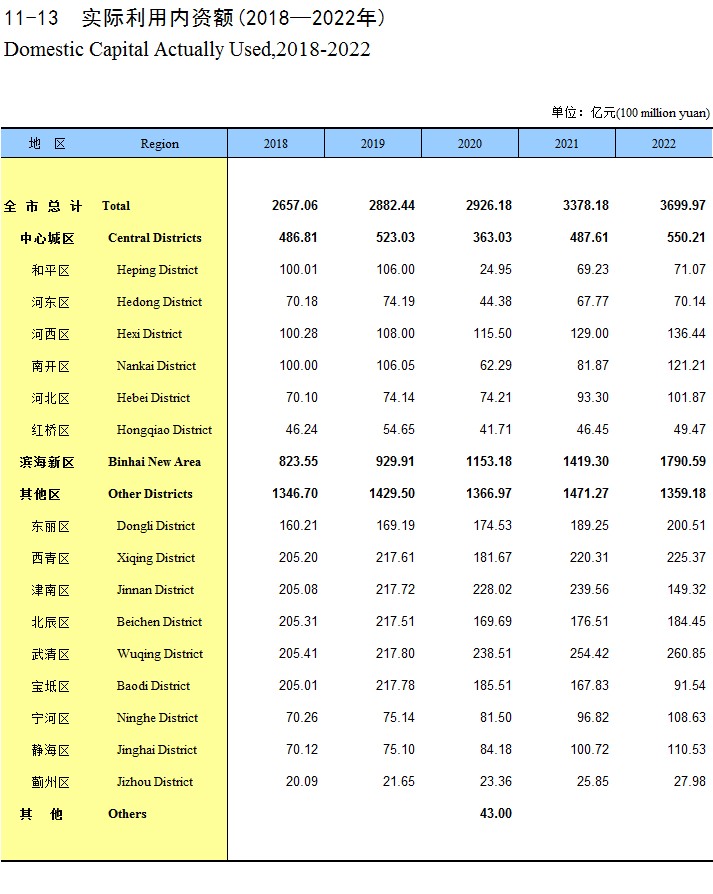Image resolution: width=713 pixels, height=894 pixels.
Task: Select the total value 2657.06
Action: [x=295, y=205]
